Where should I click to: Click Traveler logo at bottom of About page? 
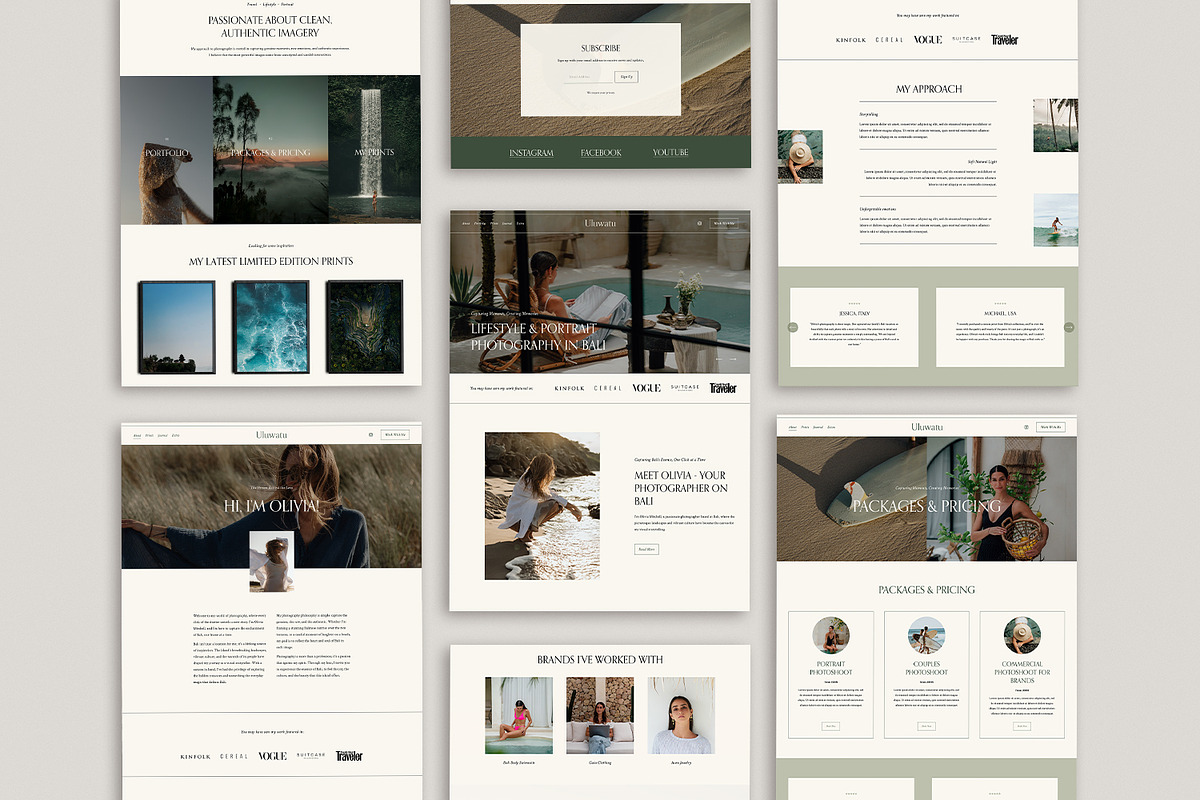pos(349,756)
